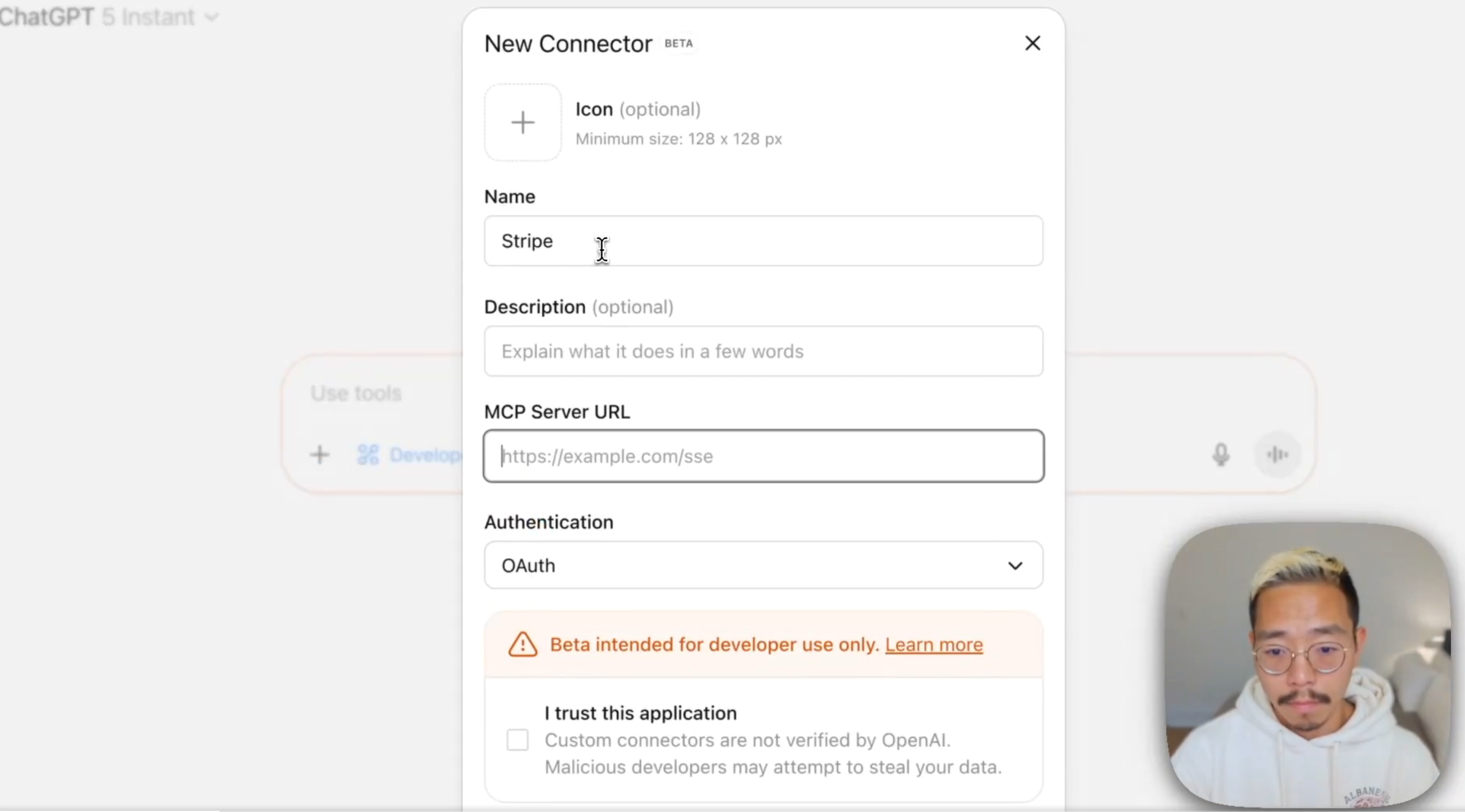Click the microphone dictation icon
The height and width of the screenshot is (812, 1465).
(1221, 454)
